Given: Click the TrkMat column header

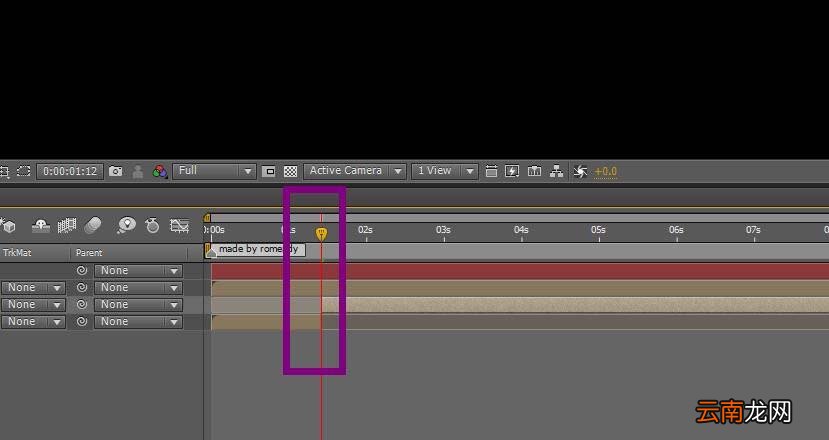Looking at the screenshot, I should 17,253.
